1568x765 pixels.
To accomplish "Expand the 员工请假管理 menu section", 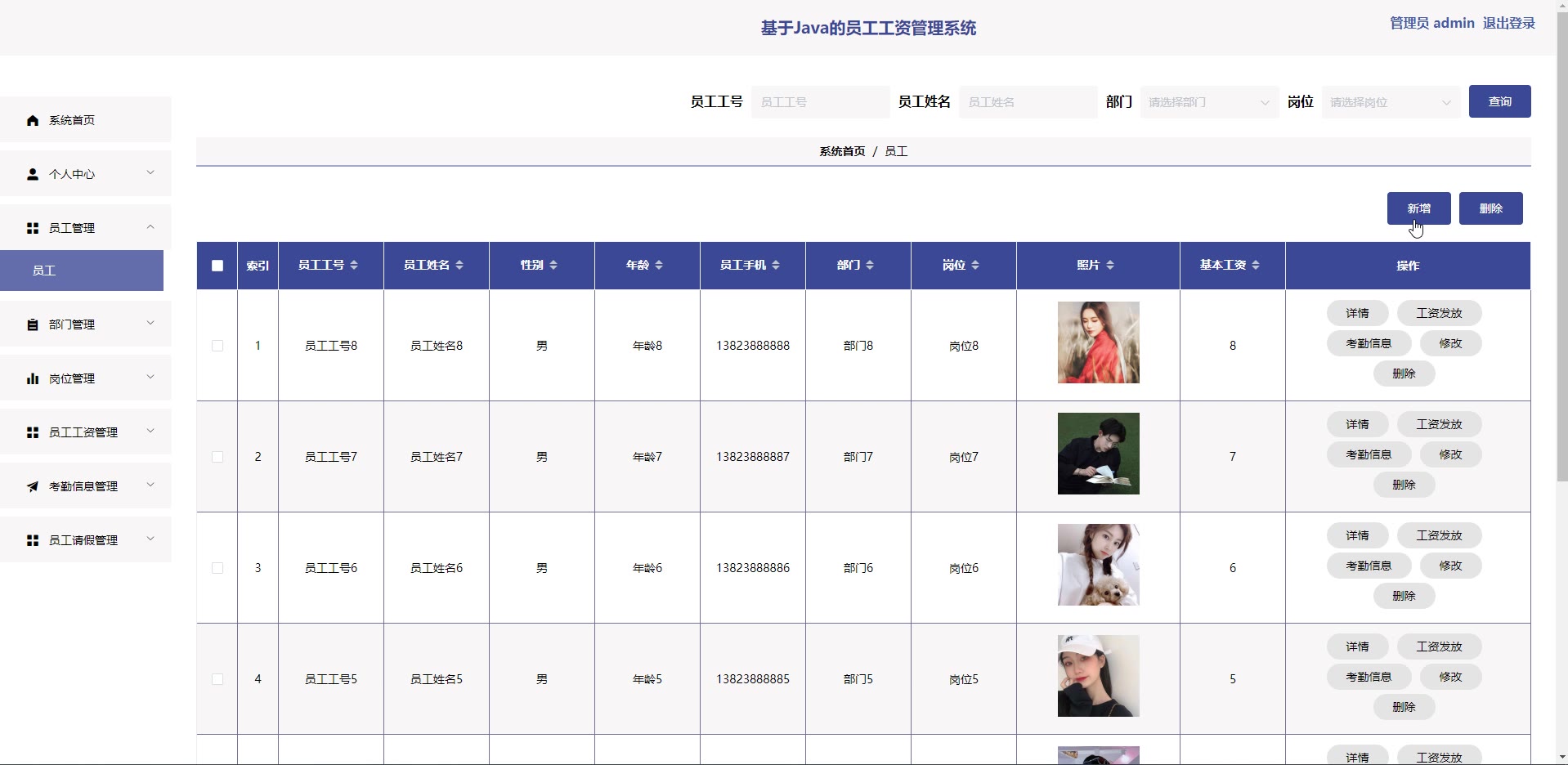I will pos(86,540).
